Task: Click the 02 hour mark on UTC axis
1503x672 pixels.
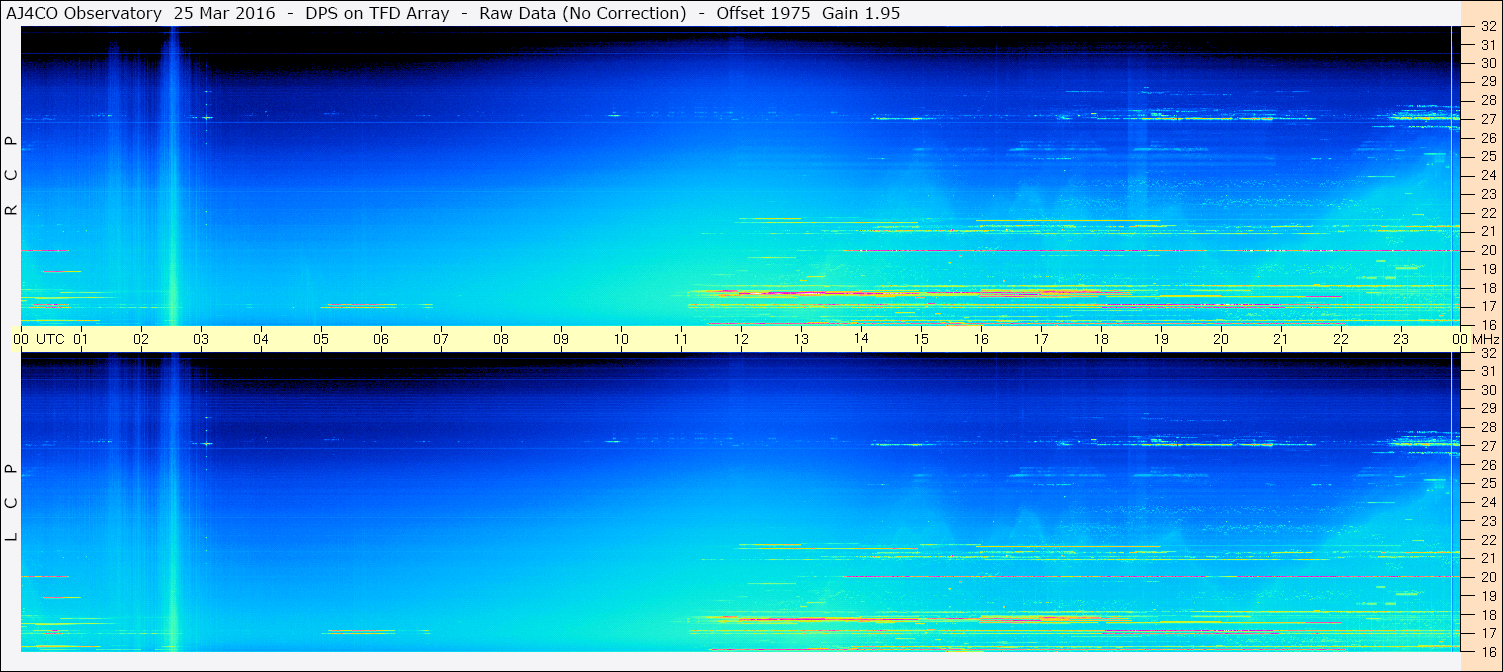Action: tap(141, 339)
